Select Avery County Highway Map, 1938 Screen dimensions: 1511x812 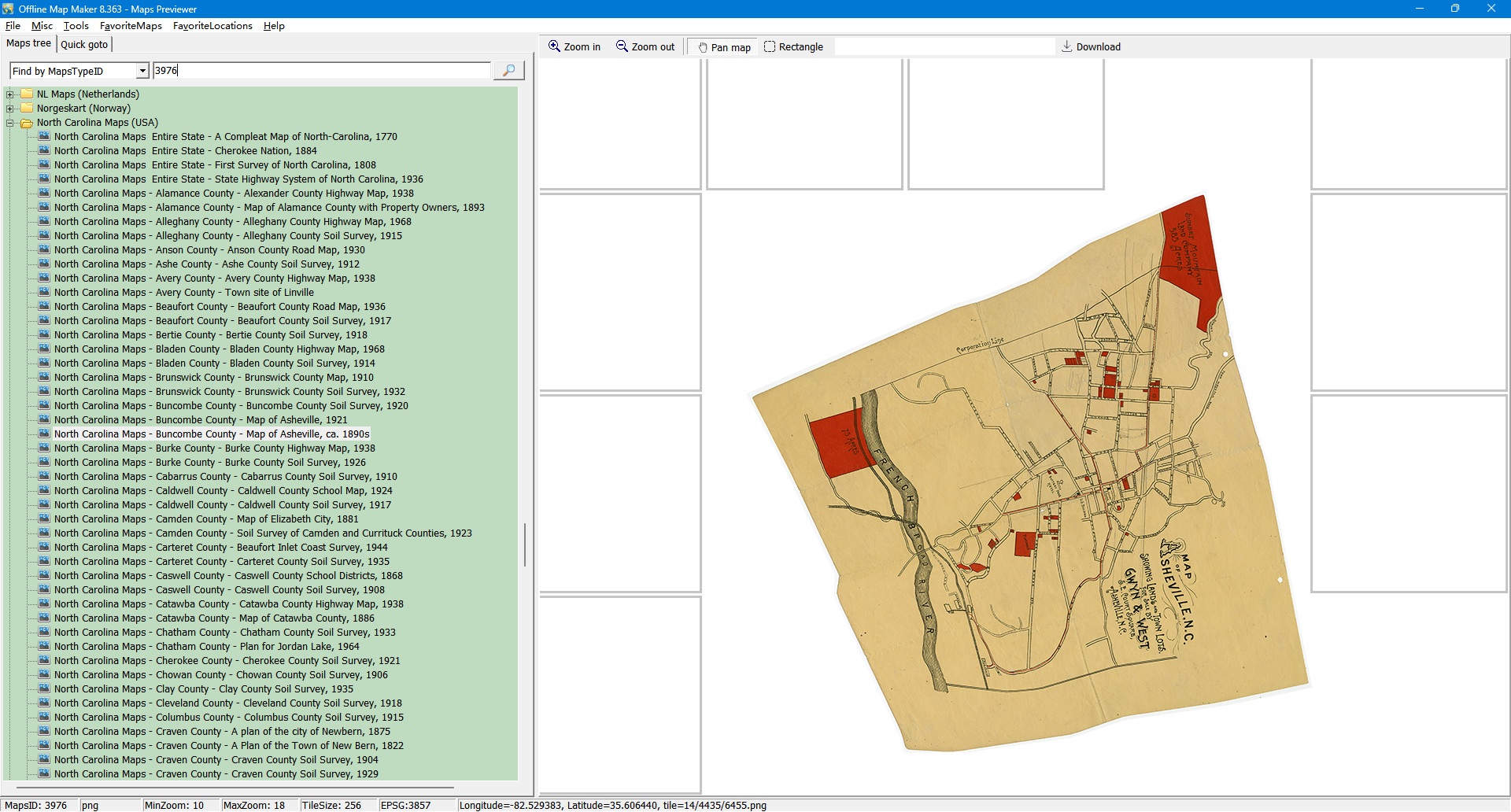click(214, 279)
